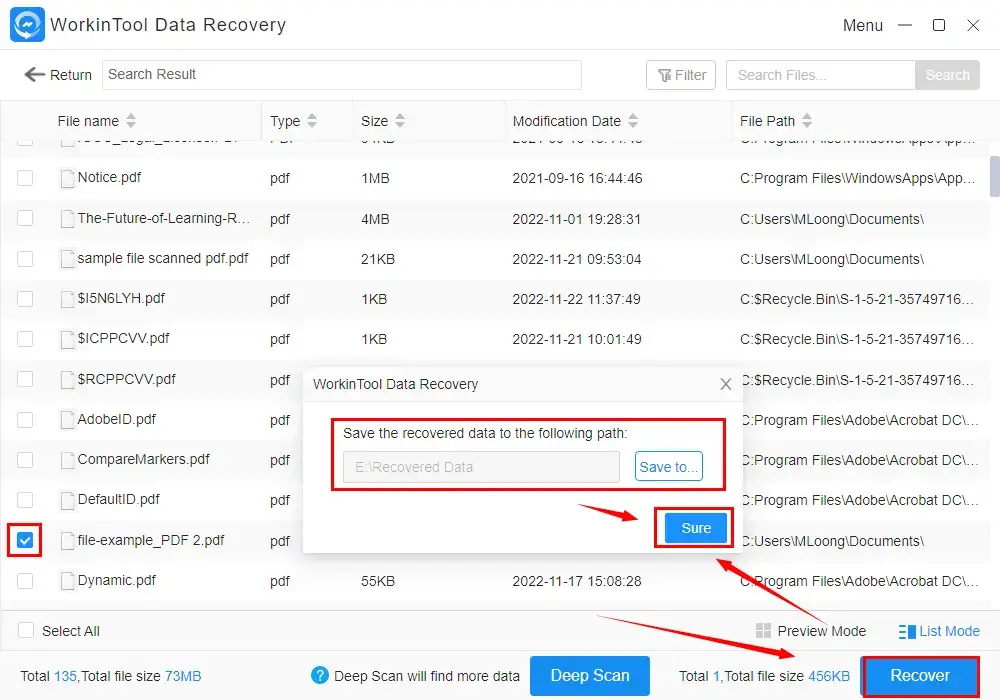Click the '21KB' size cell

[378, 259]
